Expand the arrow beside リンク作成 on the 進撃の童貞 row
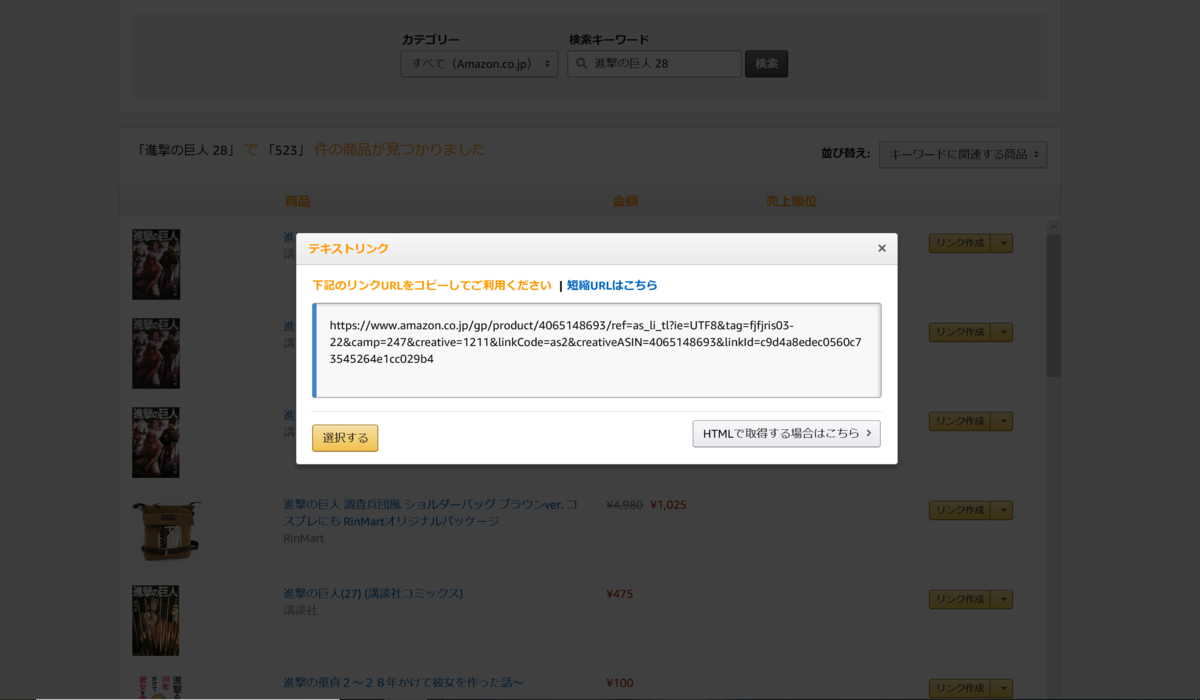Viewport: 1200px width, 700px height. (x=1002, y=688)
